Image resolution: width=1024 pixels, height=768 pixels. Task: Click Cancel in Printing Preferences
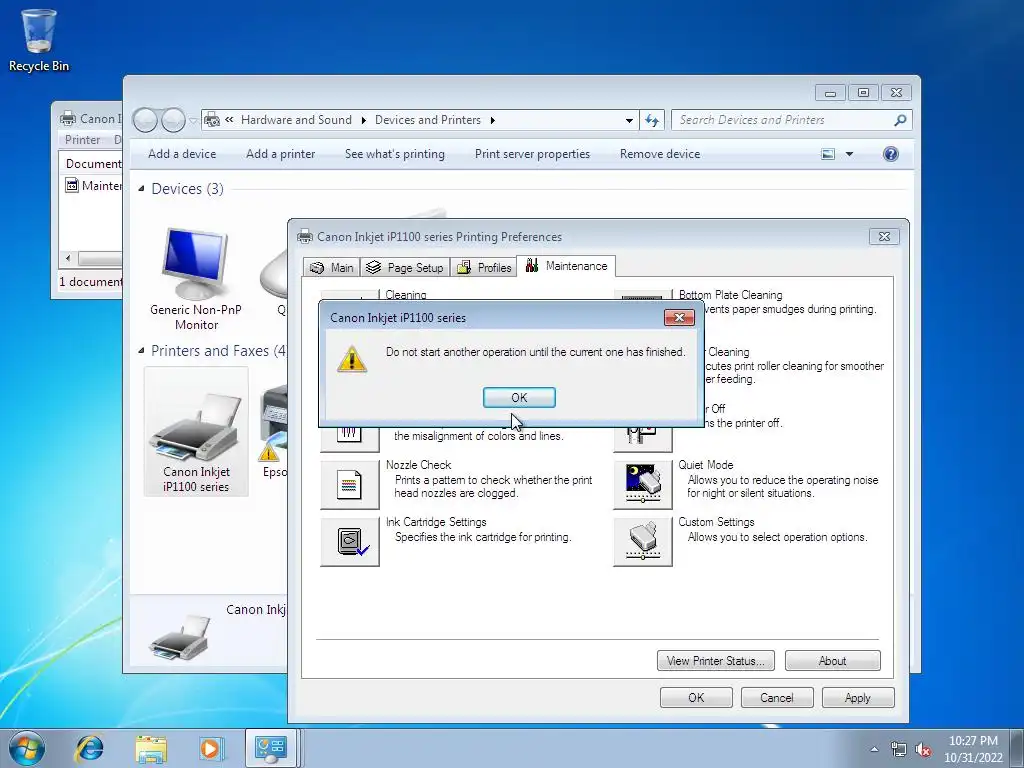(x=777, y=697)
